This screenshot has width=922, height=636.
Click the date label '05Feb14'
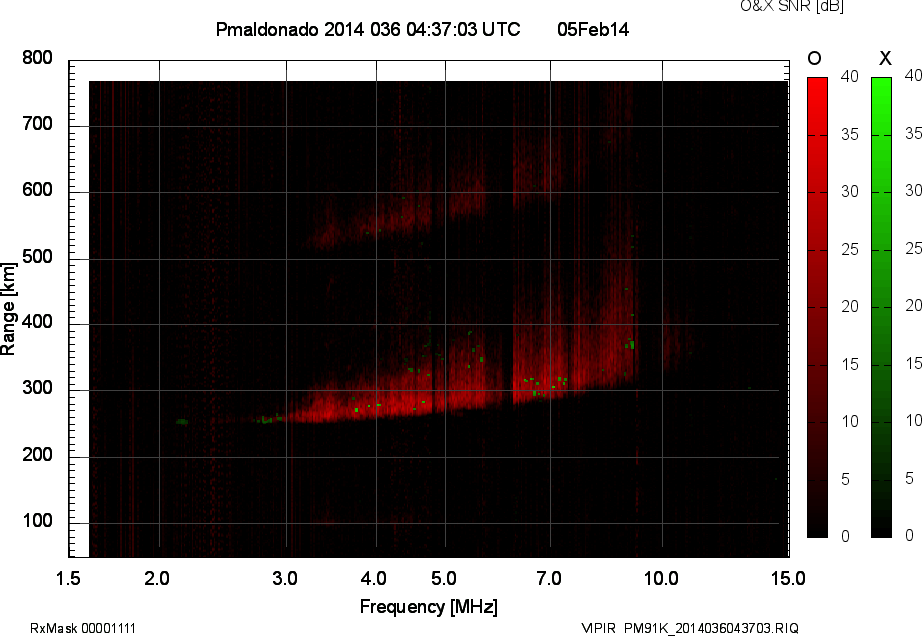click(593, 29)
